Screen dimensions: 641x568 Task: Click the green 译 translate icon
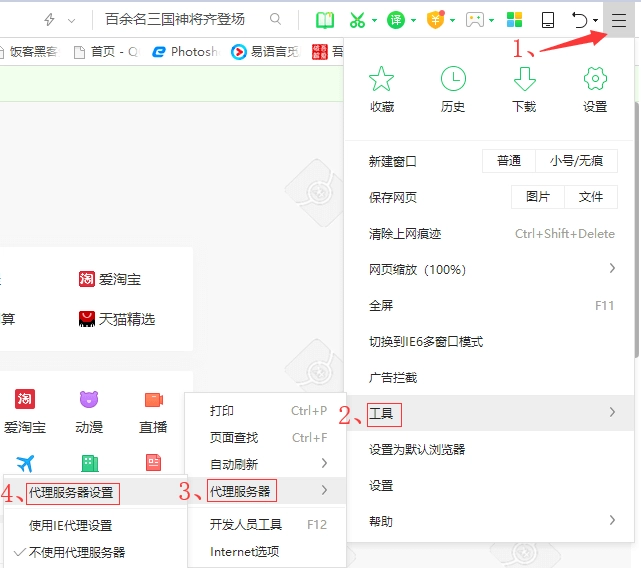pyautogui.click(x=396, y=20)
